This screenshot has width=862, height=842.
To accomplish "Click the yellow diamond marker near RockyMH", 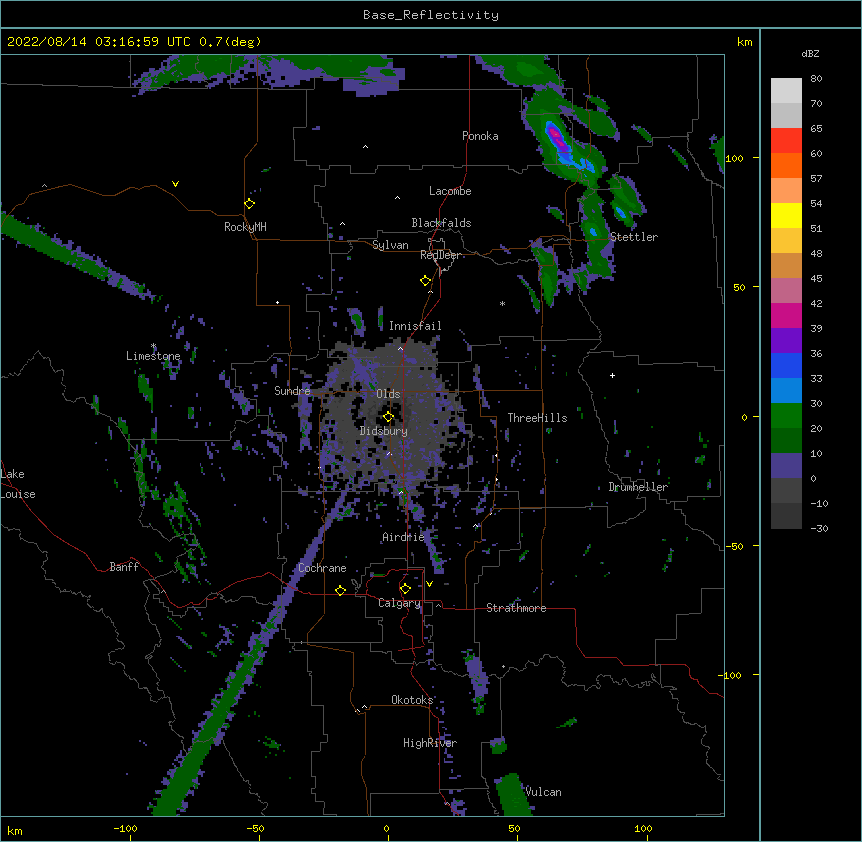I will pyautogui.click(x=249, y=204).
